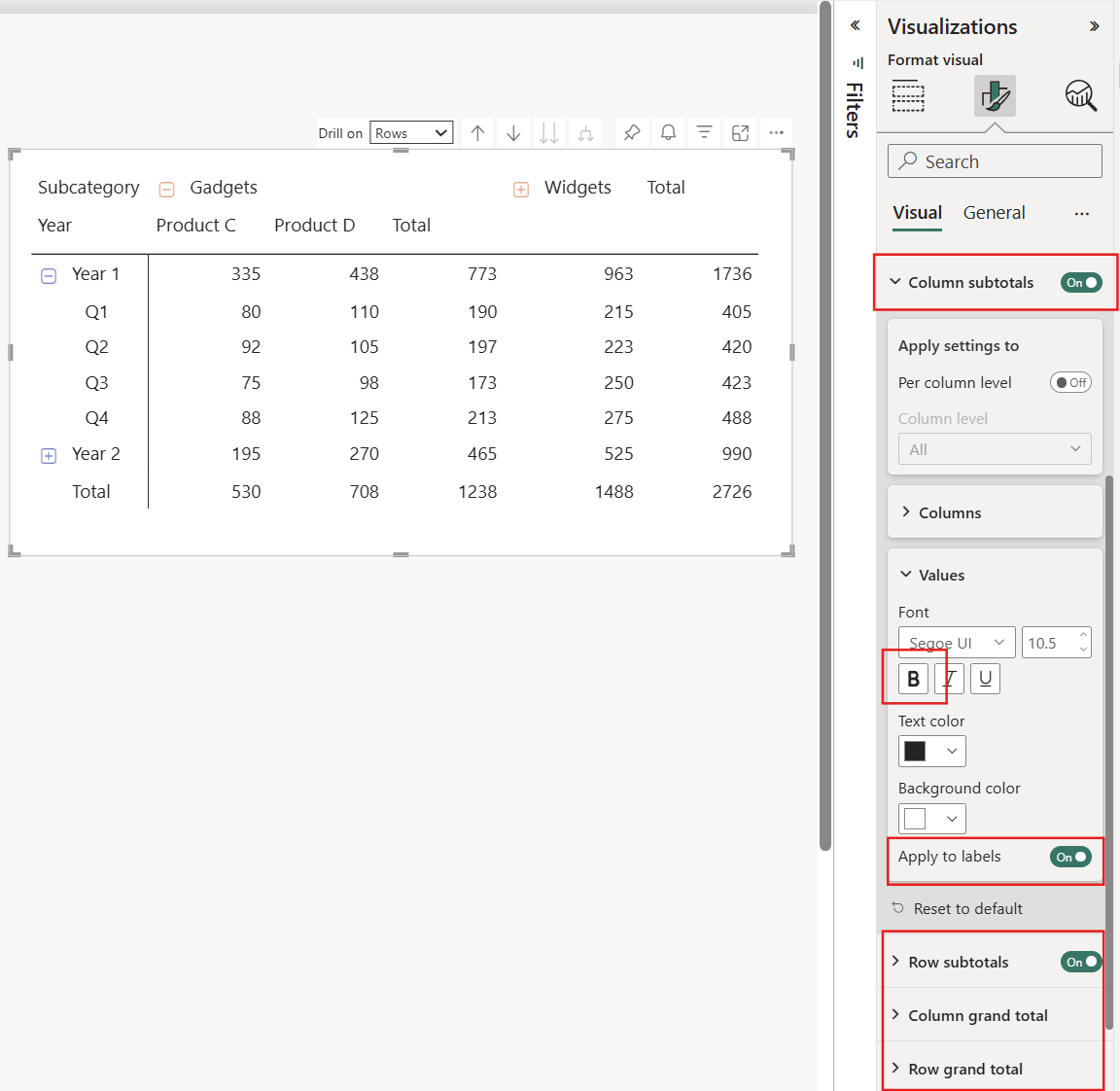Increase font size with up stepper
The image size is (1120, 1091).
(x=1084, y=634)
